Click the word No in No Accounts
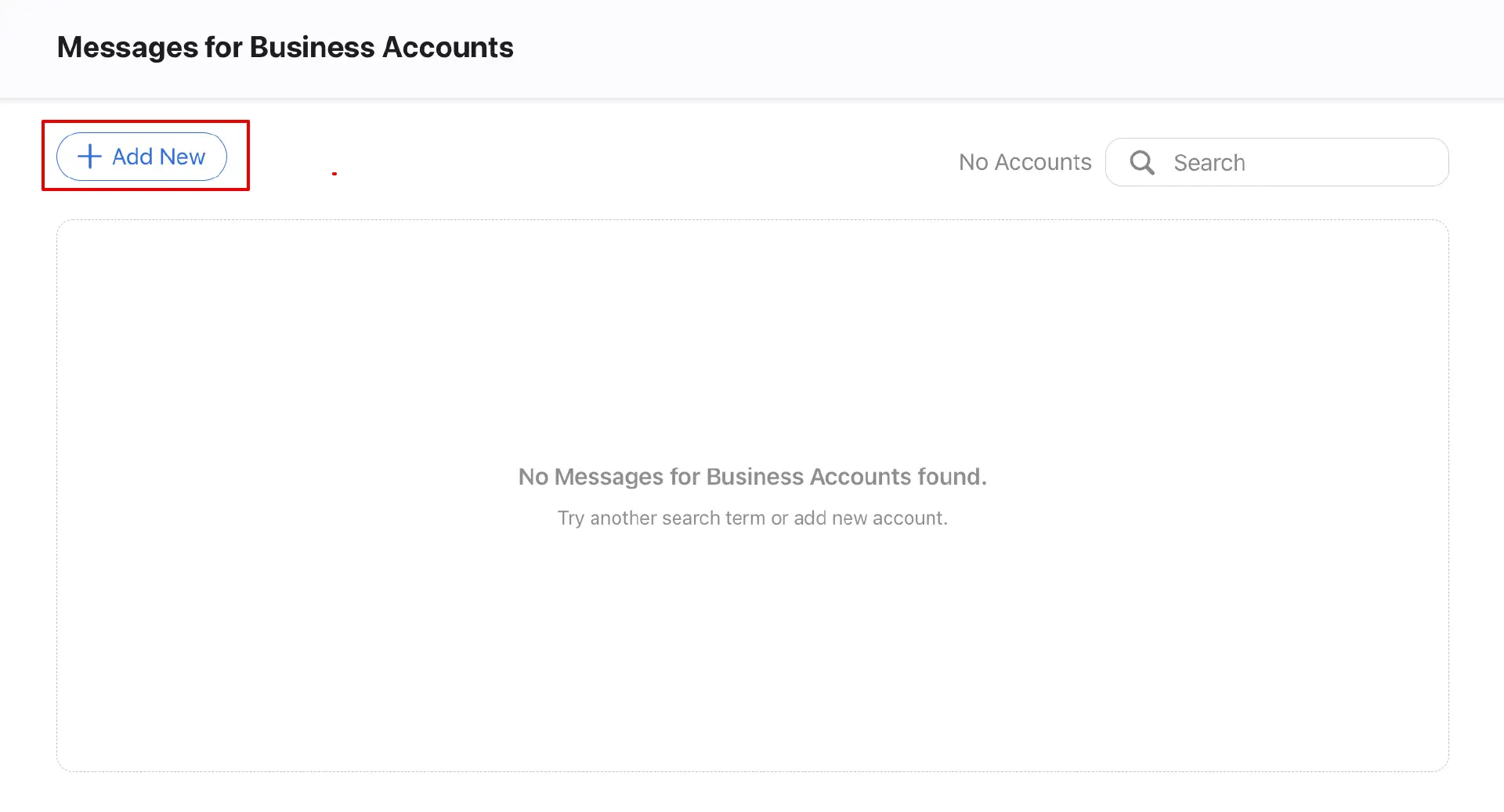1504x812 pixels. click(x=973, y=162)
